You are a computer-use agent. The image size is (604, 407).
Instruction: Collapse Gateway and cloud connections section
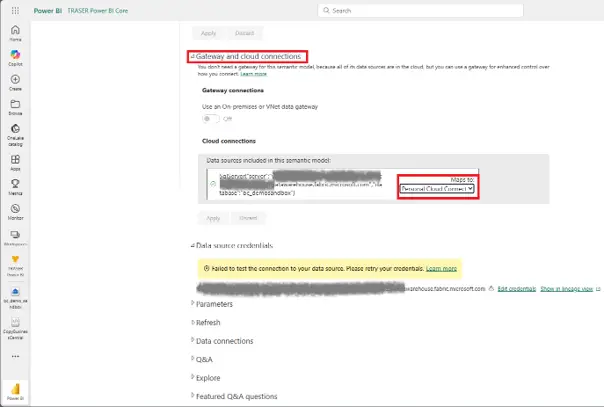point(193,57)
